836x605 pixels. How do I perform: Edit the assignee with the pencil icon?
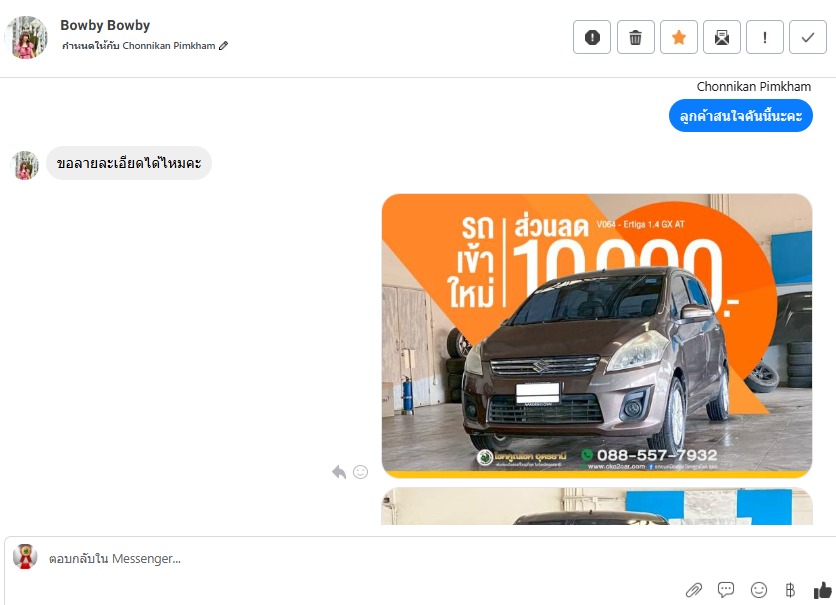(x=223, y=46)
